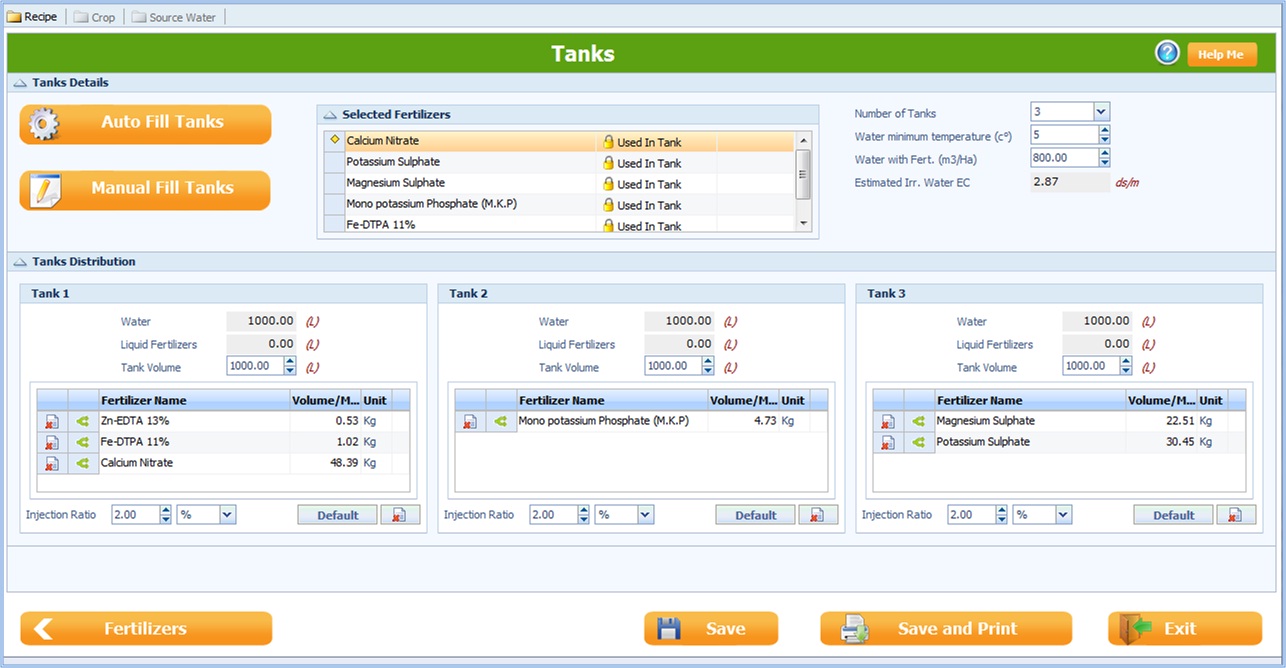The height and width of the screenshot is (668, 1286).
Task: Remove Mono potassium Phosphate from Tank 2
Action: point(470,422)
